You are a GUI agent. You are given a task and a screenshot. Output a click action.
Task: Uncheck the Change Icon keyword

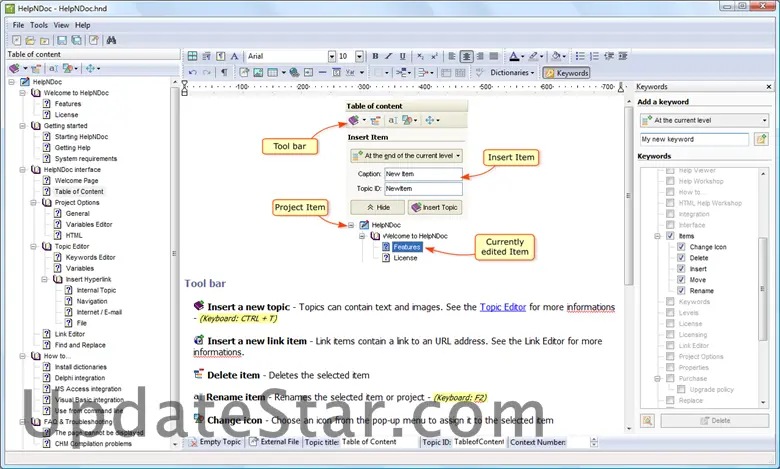[681, 247]
